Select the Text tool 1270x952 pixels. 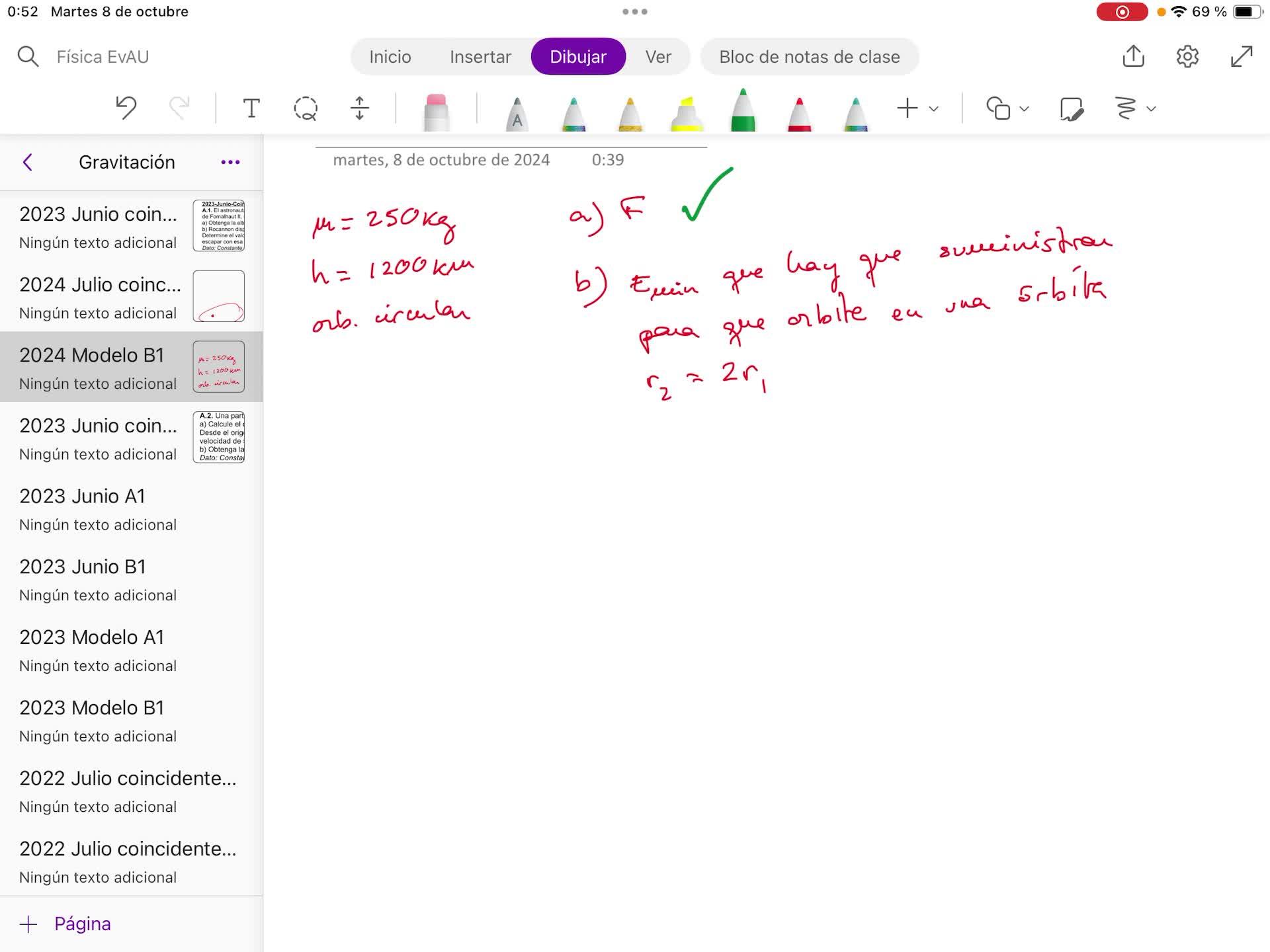point(251,108)
